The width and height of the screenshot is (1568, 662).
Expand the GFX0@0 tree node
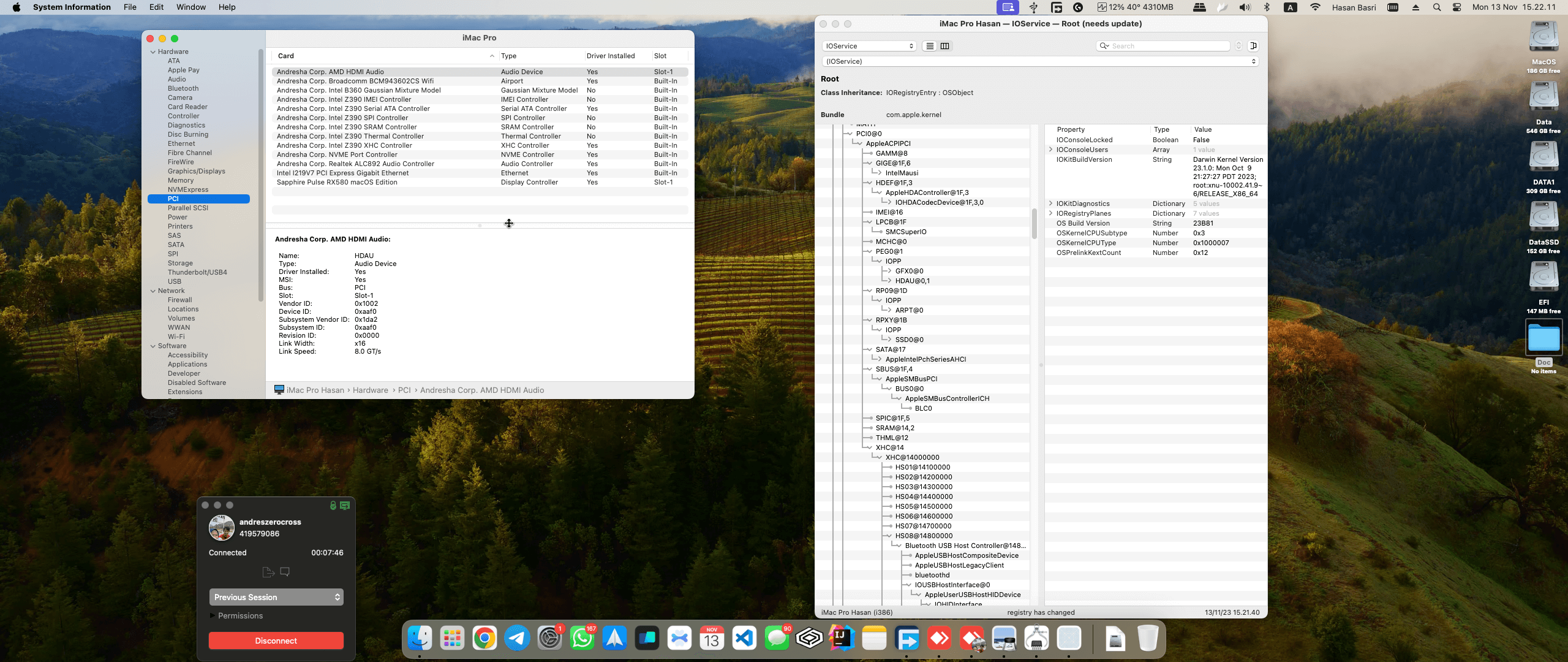coord(888,271)
